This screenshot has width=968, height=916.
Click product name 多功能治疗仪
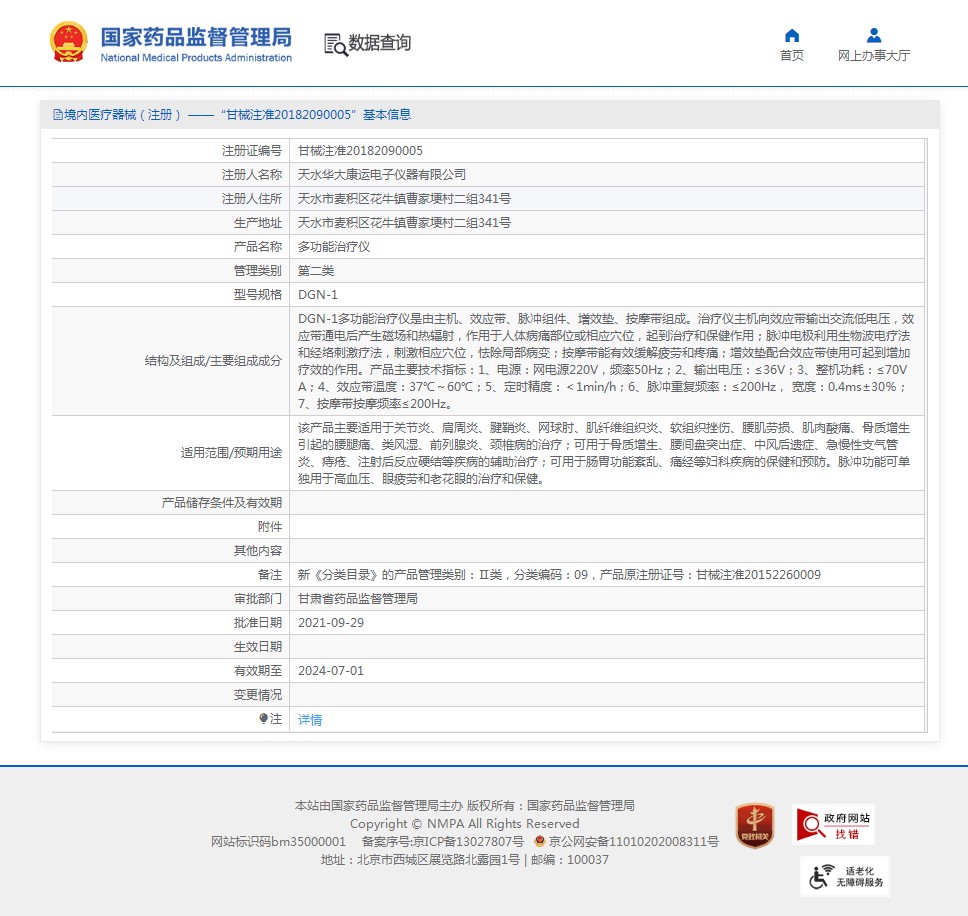tap(334, 247)
